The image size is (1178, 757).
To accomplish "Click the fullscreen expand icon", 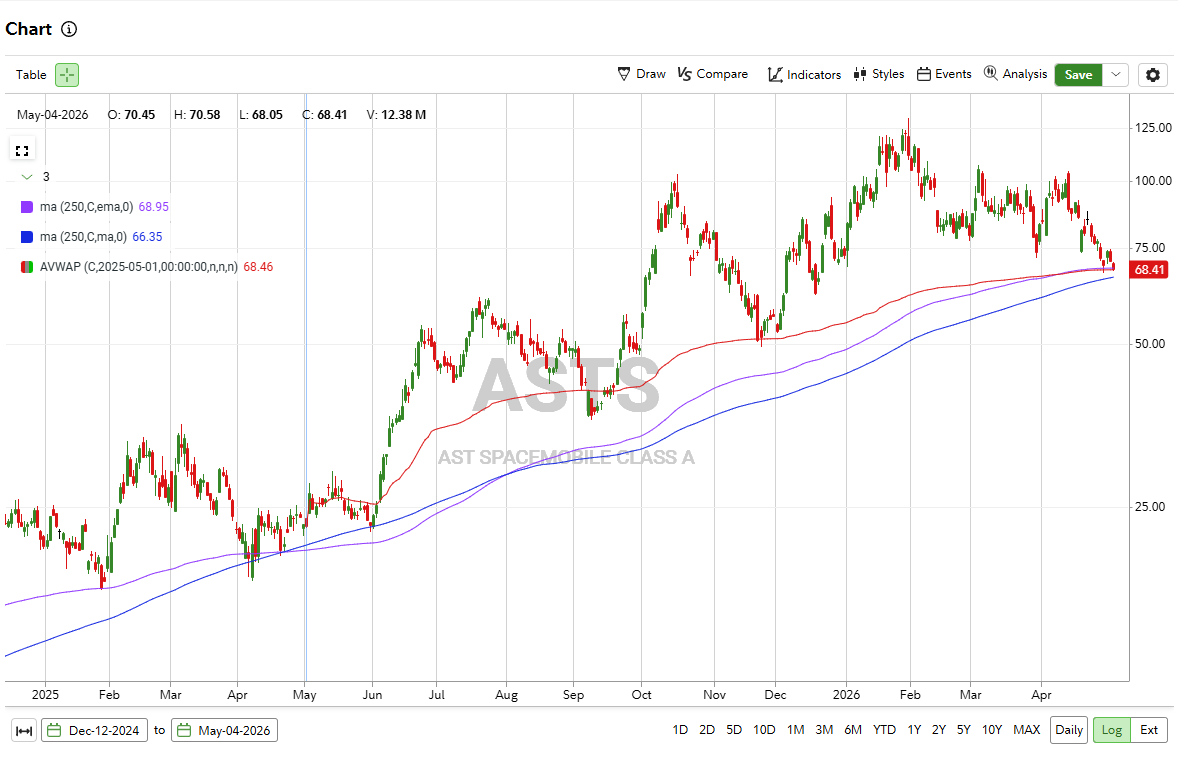I will [x=23, y=151].
